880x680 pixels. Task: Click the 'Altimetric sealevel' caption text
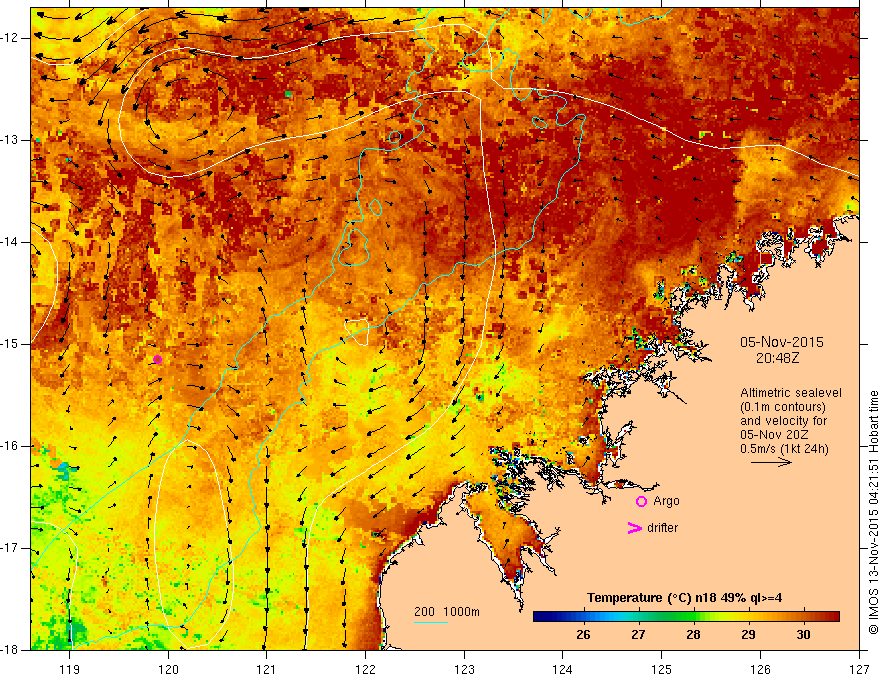point(791,393)
